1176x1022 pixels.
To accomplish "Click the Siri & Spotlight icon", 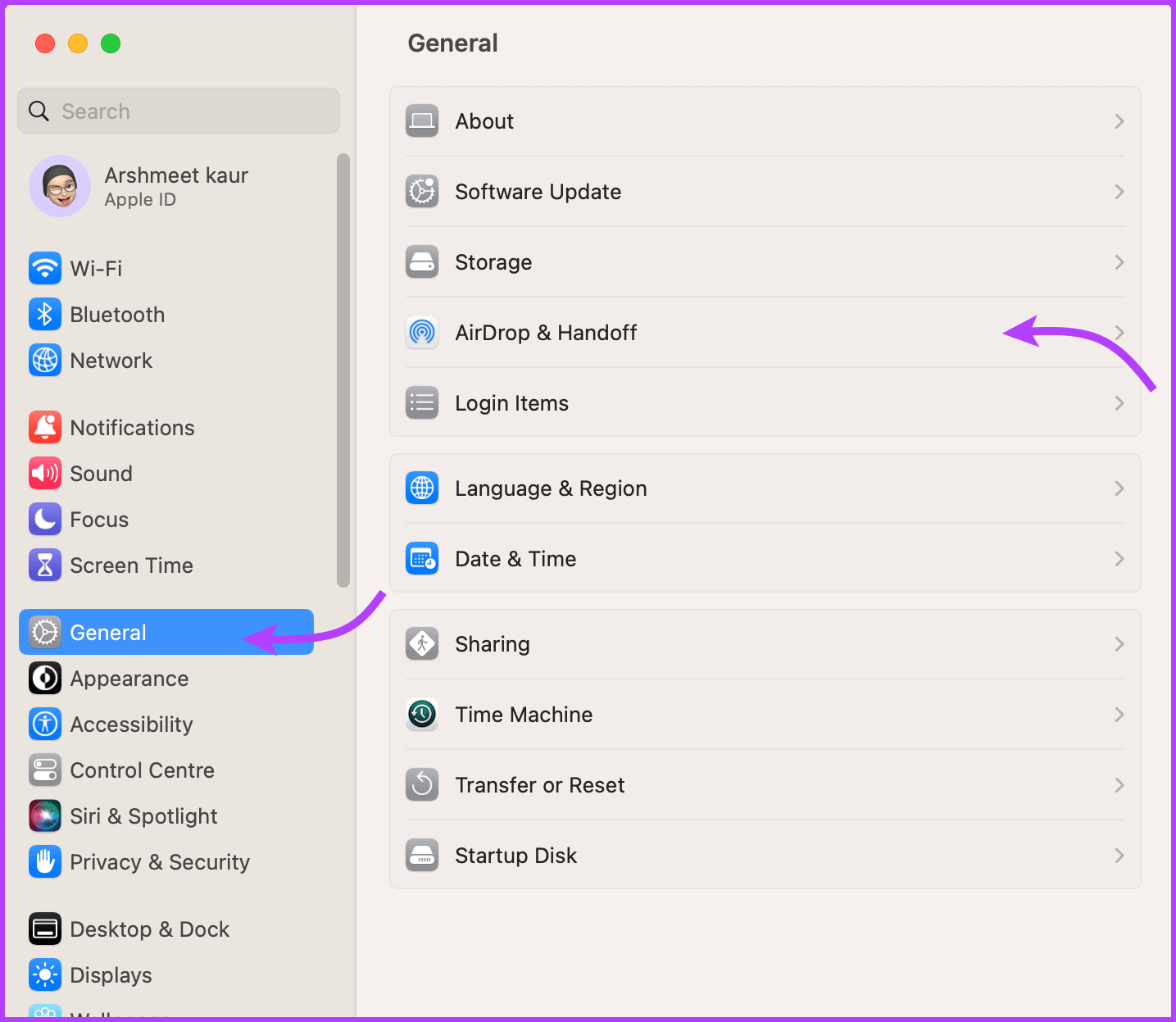I will (45, 815).
